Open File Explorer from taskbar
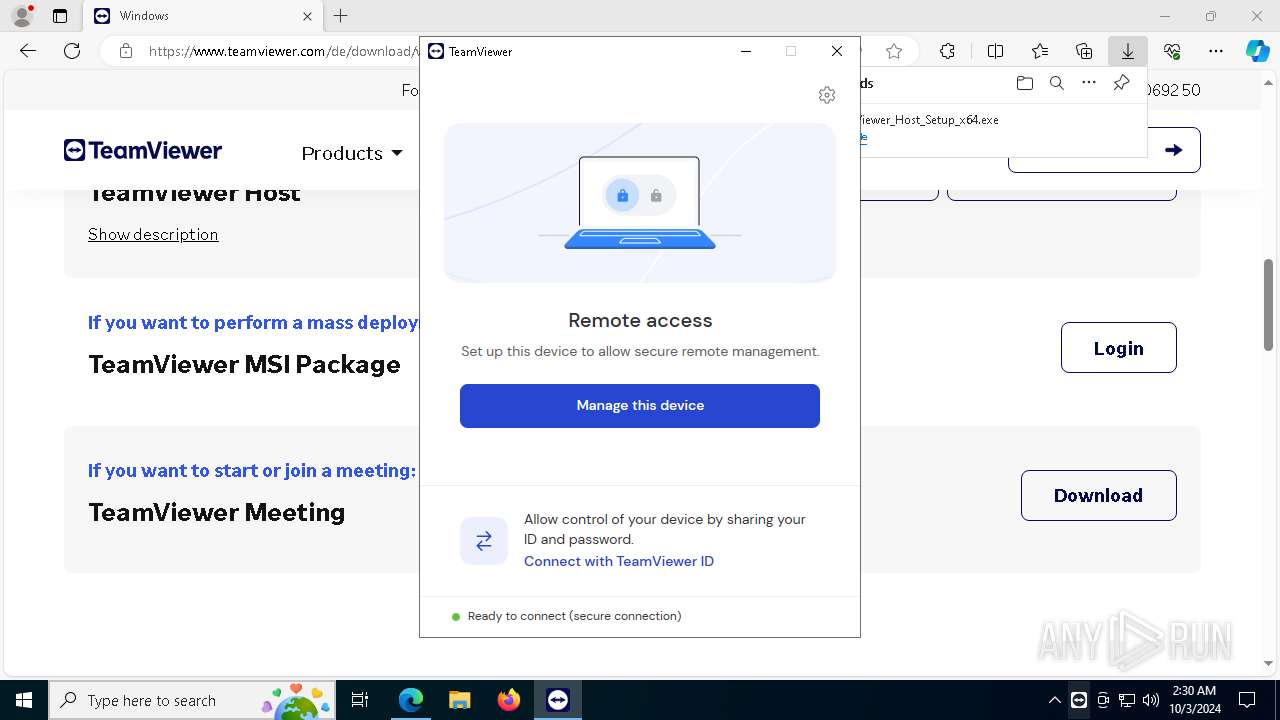 tap(459, 700)
